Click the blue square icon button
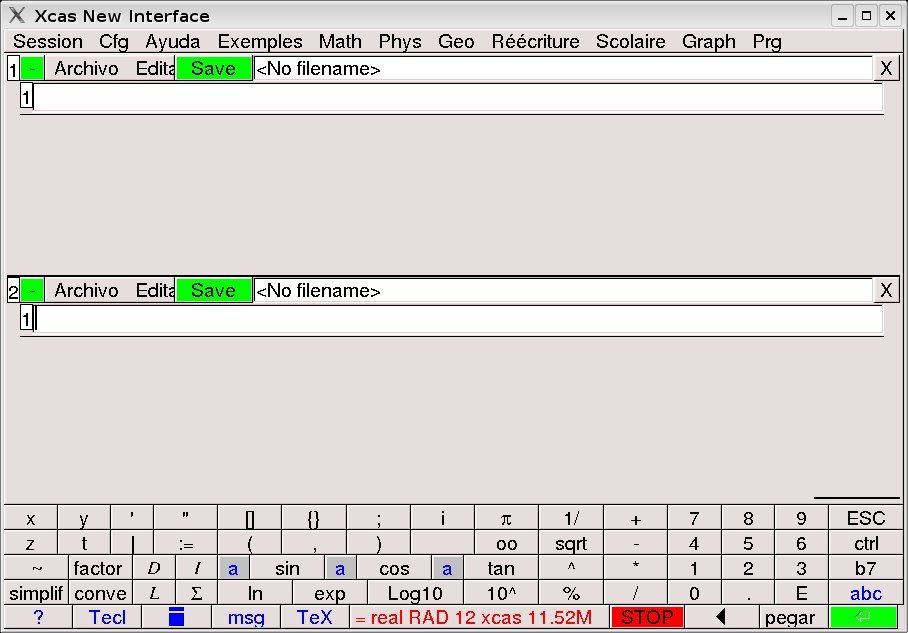908x633 pixels. coord(176,617)
